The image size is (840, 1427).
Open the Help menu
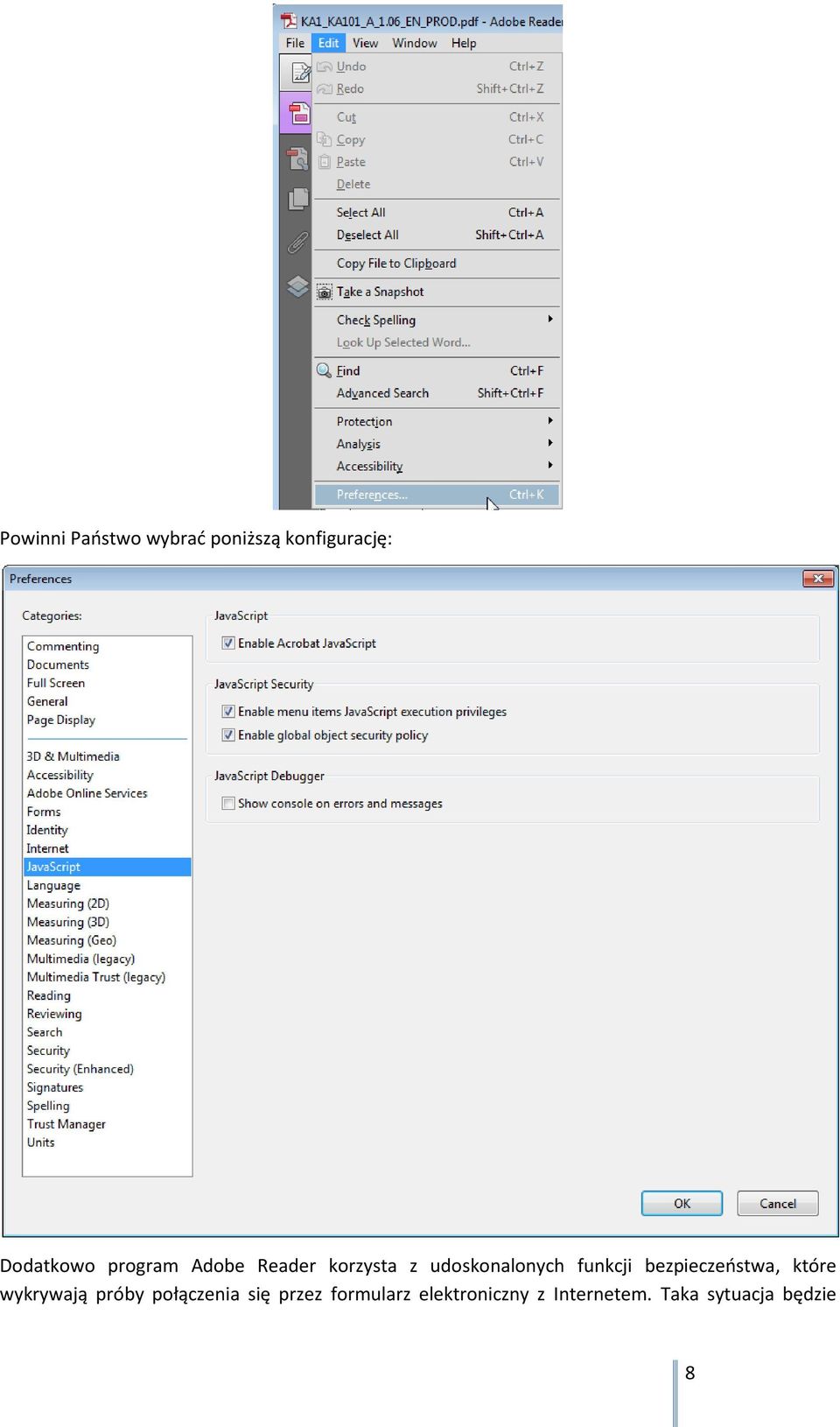tap(464, 43)
